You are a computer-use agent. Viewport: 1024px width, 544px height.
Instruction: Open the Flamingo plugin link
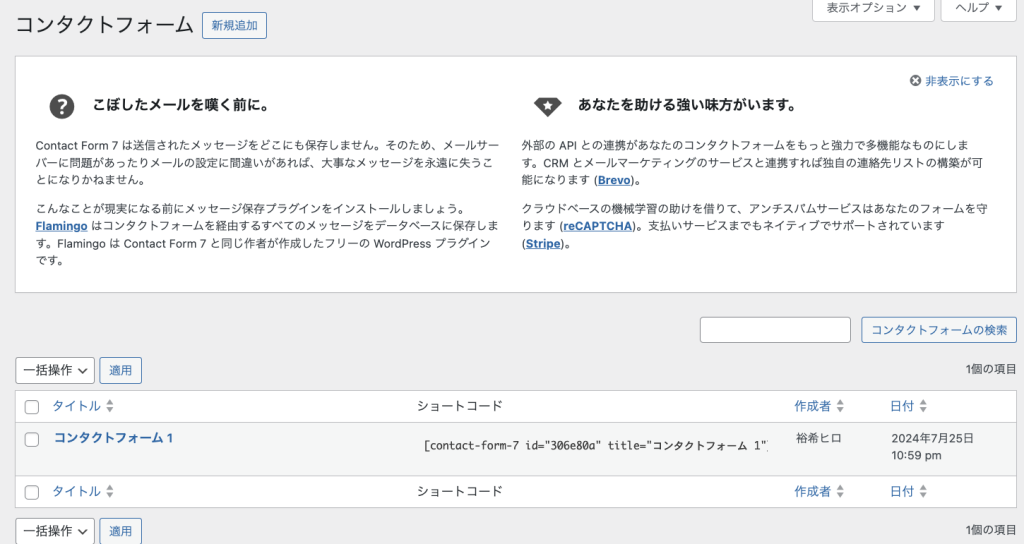tap(61, 226)
